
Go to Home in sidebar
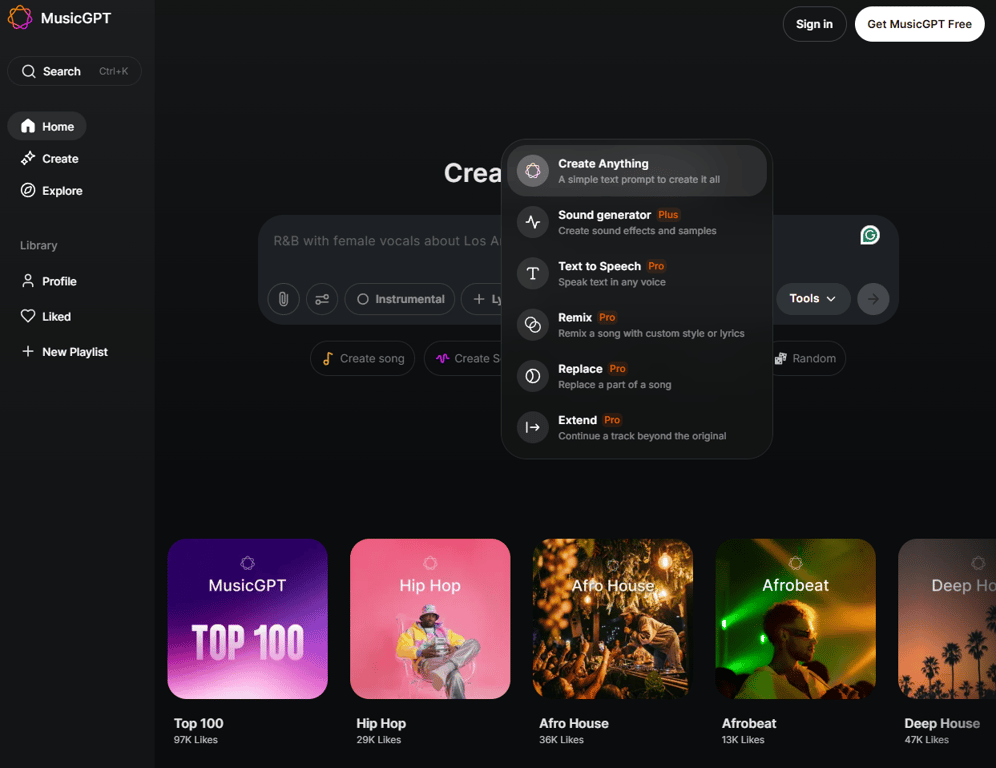[x=47, y=126]
